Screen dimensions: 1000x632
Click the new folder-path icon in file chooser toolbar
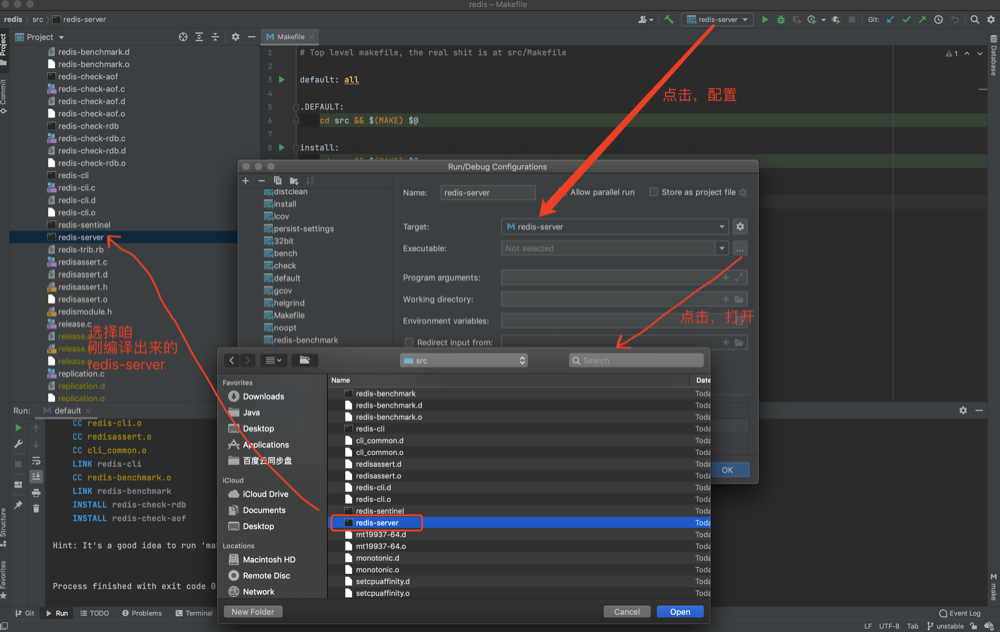(x=305, y=360)
